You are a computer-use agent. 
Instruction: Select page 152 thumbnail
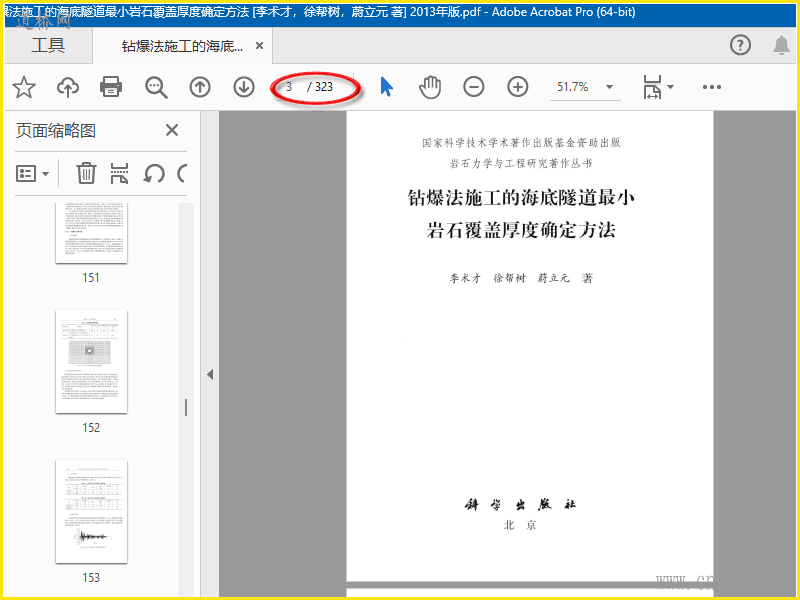coord(91,361)
